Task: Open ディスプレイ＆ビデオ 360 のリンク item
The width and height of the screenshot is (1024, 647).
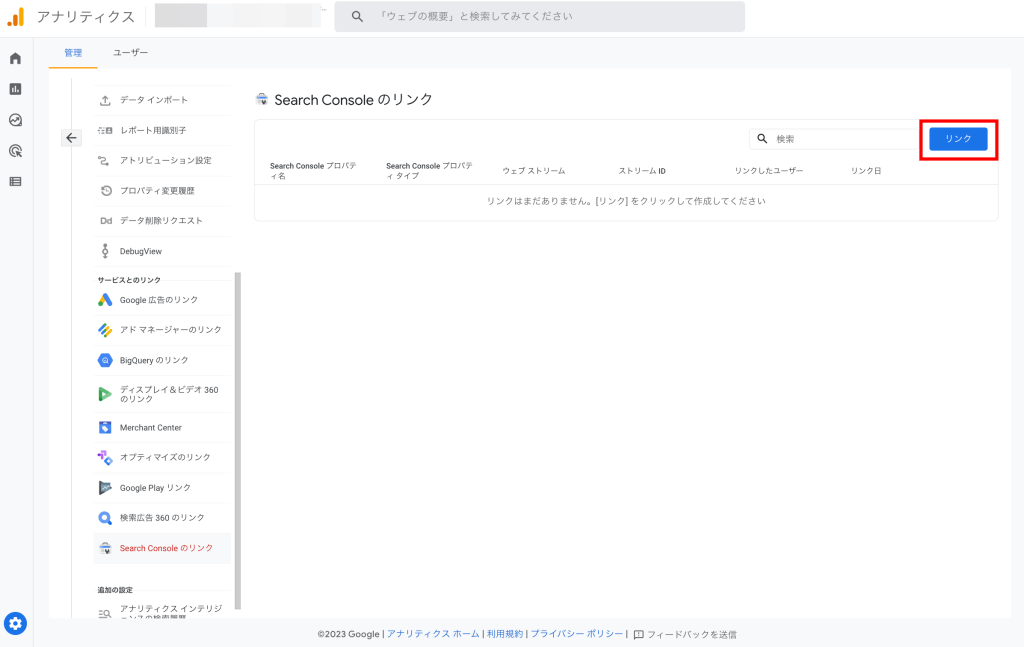Action: pos(162,394)
